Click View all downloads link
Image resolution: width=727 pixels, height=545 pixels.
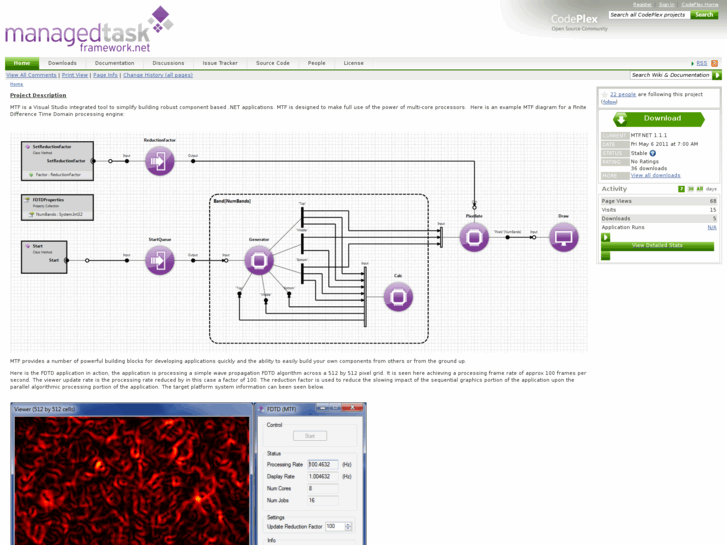coord(655,175)
